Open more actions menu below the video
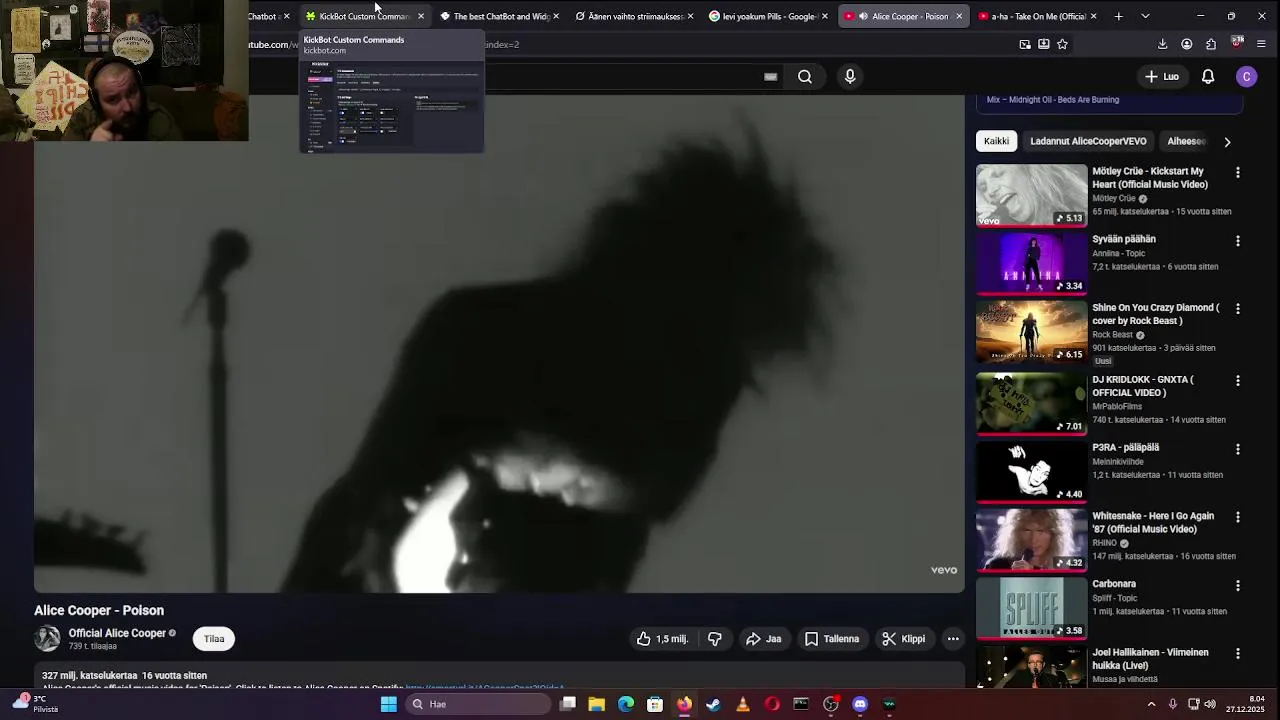Screen dimensions: 1280x720 pos(953,639)
